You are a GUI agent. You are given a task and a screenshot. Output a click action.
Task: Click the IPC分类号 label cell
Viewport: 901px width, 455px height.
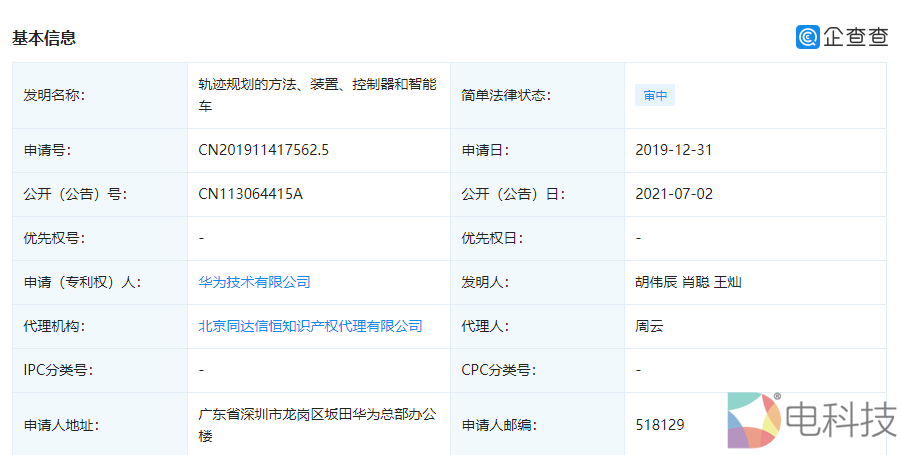point(100,371)
